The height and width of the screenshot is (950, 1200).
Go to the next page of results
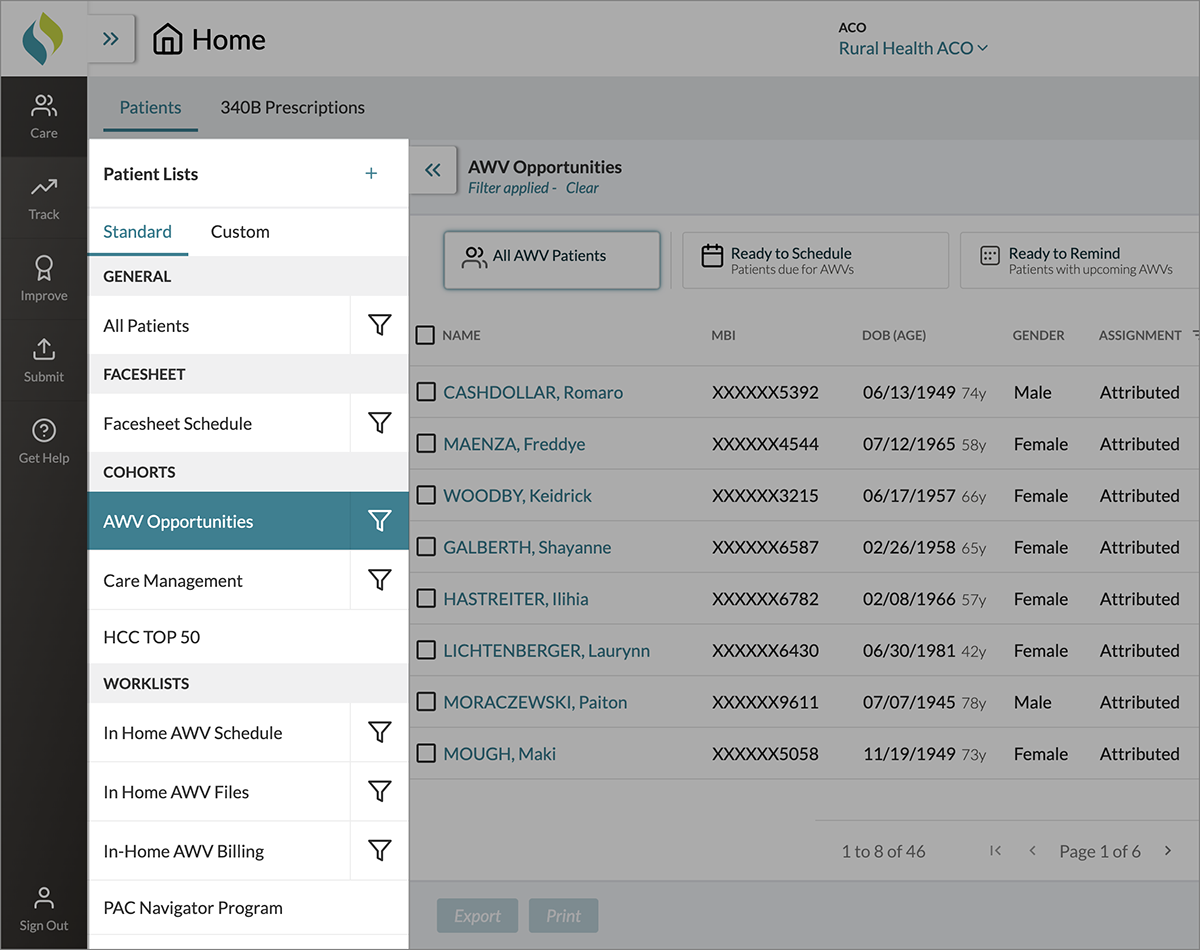click(1167, 851)
